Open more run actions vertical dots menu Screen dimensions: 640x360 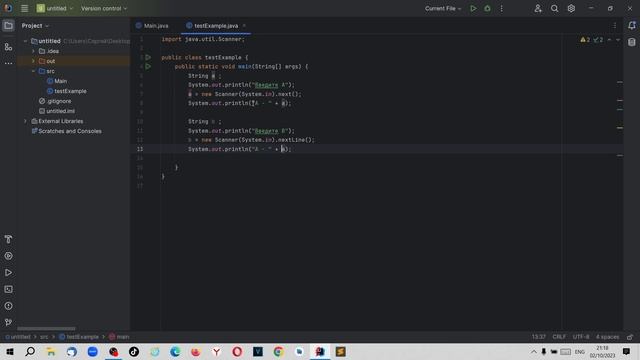(x=502, y=9)
